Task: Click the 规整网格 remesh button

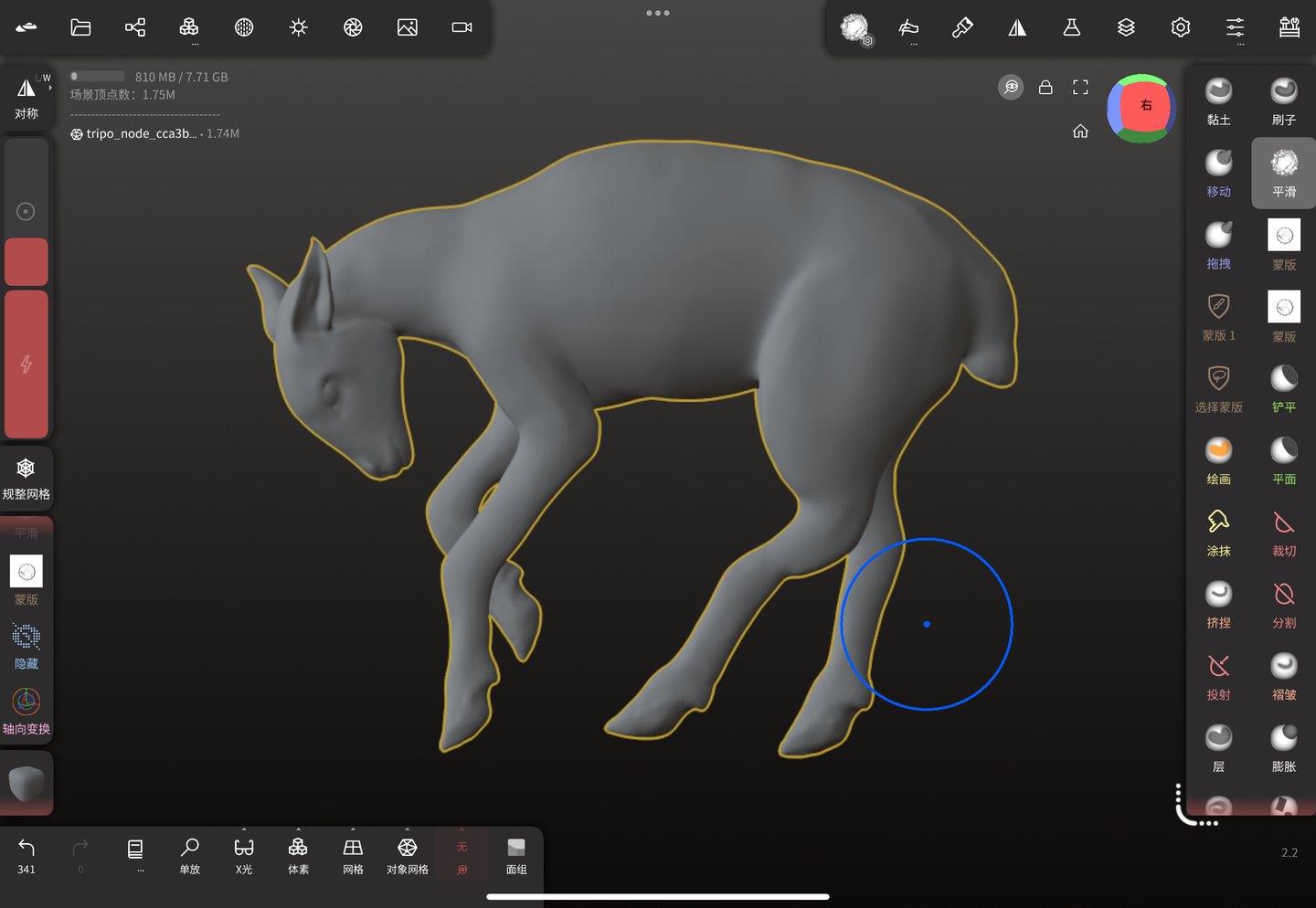Action: [x=27, y=479]
